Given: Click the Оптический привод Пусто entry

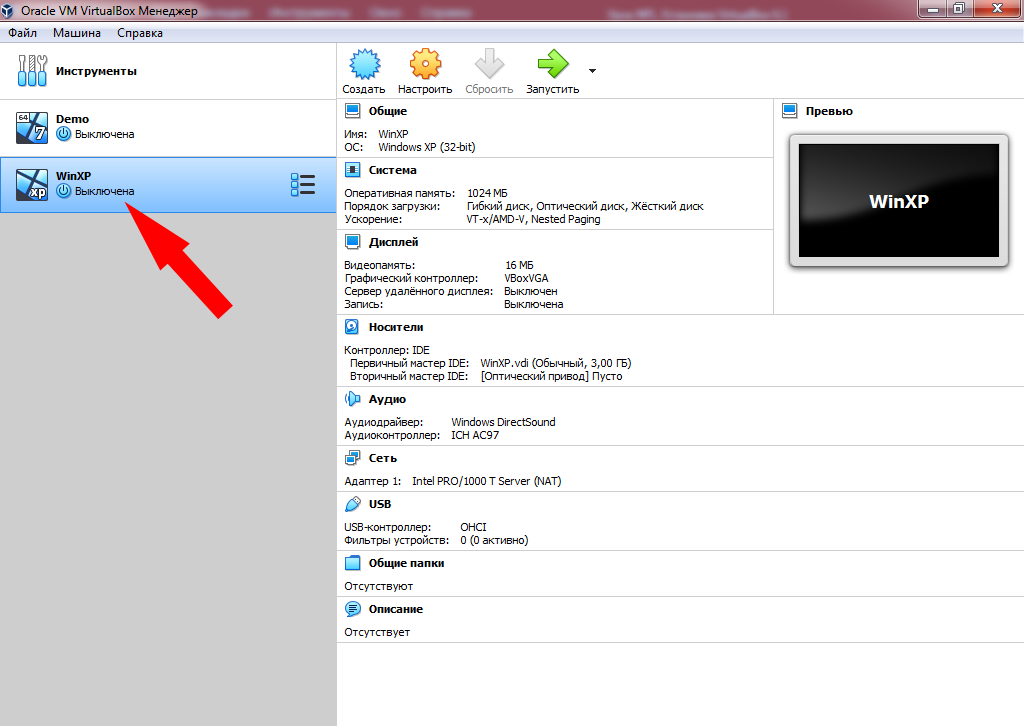Looking at the screenshot, I should (551, 376).
